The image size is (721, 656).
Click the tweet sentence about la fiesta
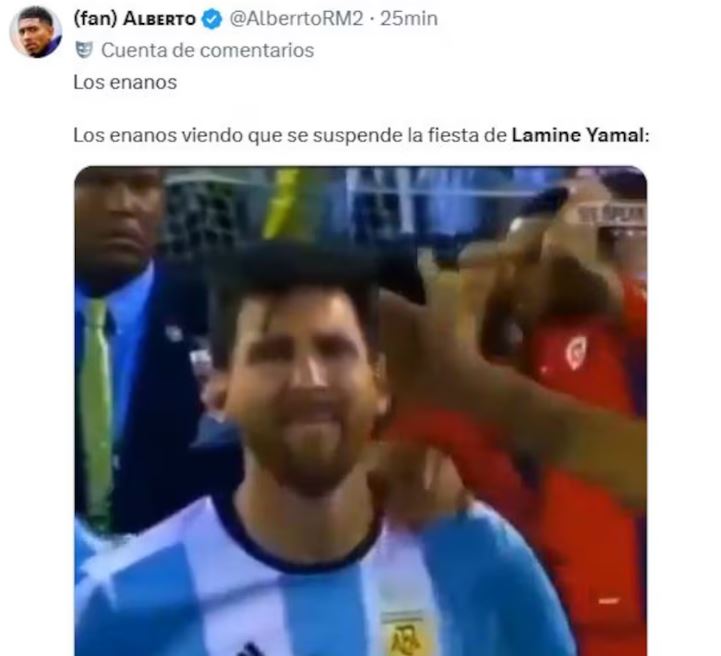[361, 136]
